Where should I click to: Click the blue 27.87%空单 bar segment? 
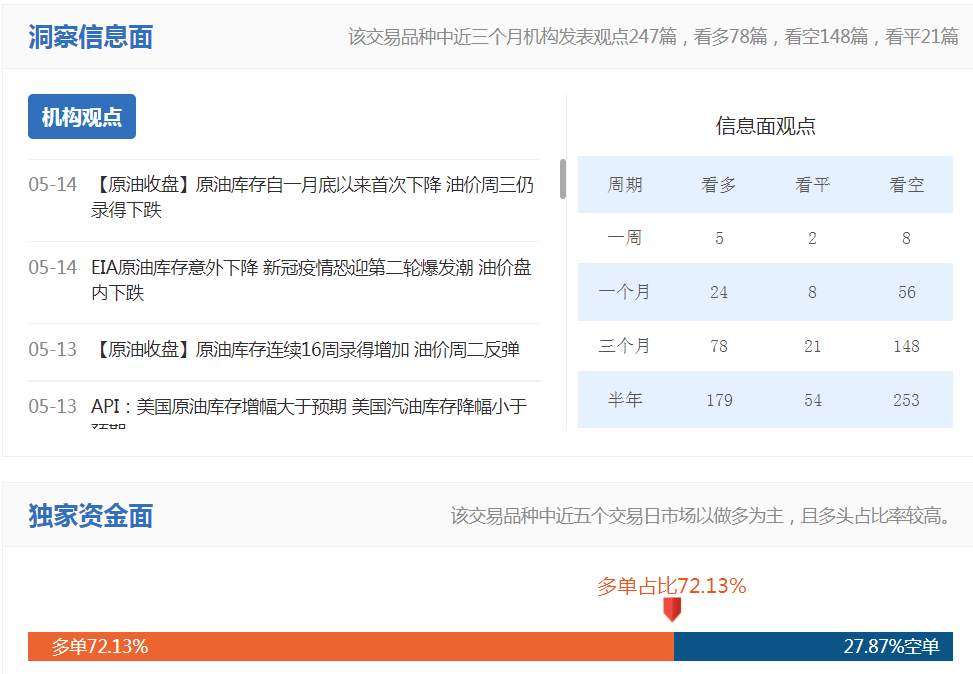(x=813, y=646)
